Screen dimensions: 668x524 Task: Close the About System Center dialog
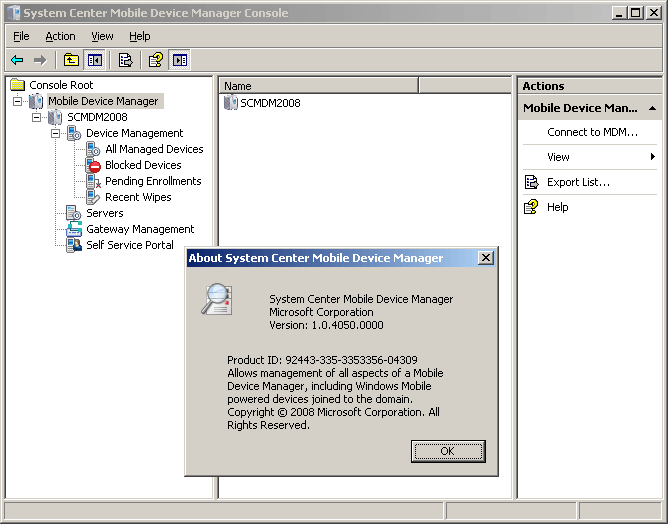tap(486, 258)
